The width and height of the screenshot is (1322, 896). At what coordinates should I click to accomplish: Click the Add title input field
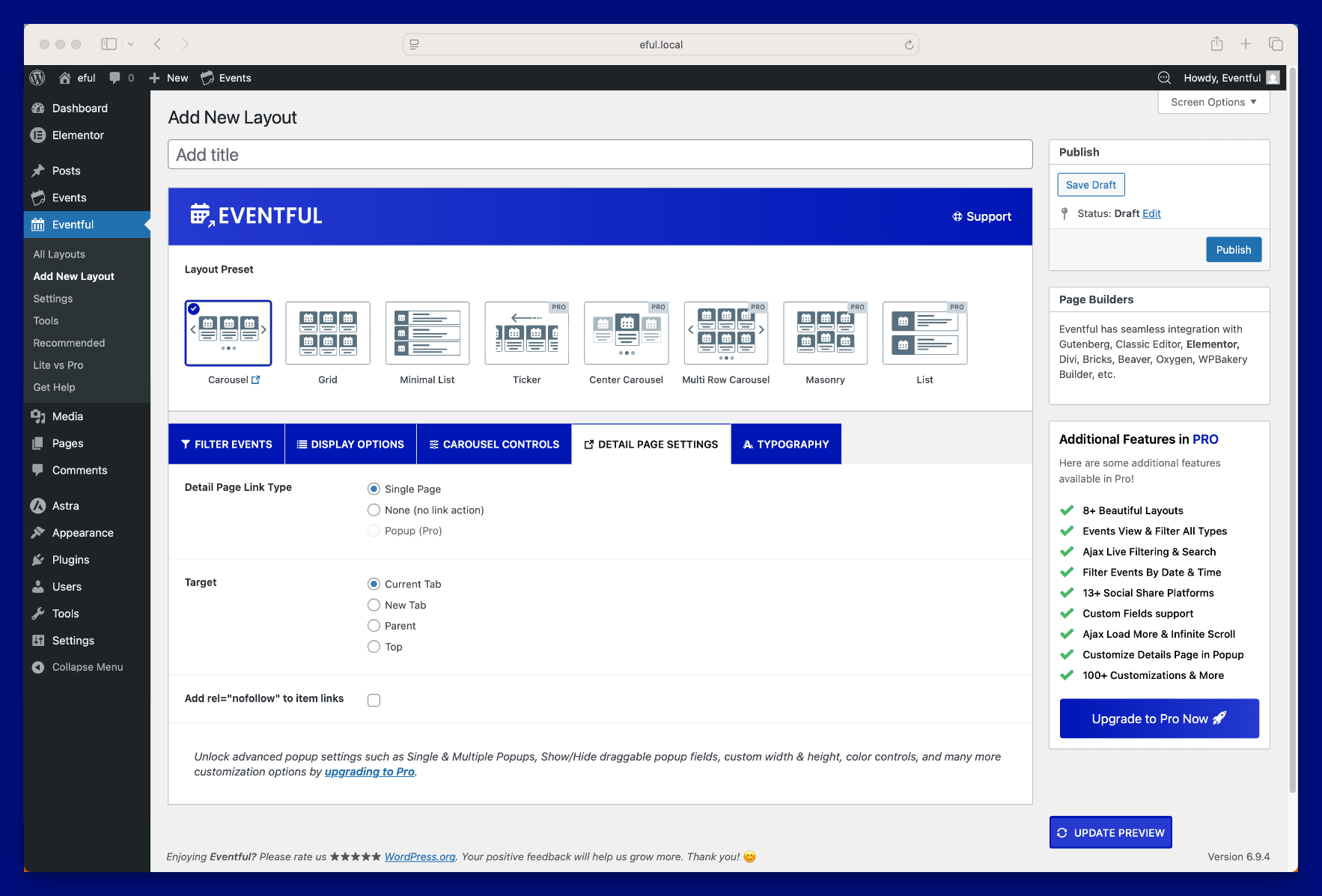tap(600, 155)
